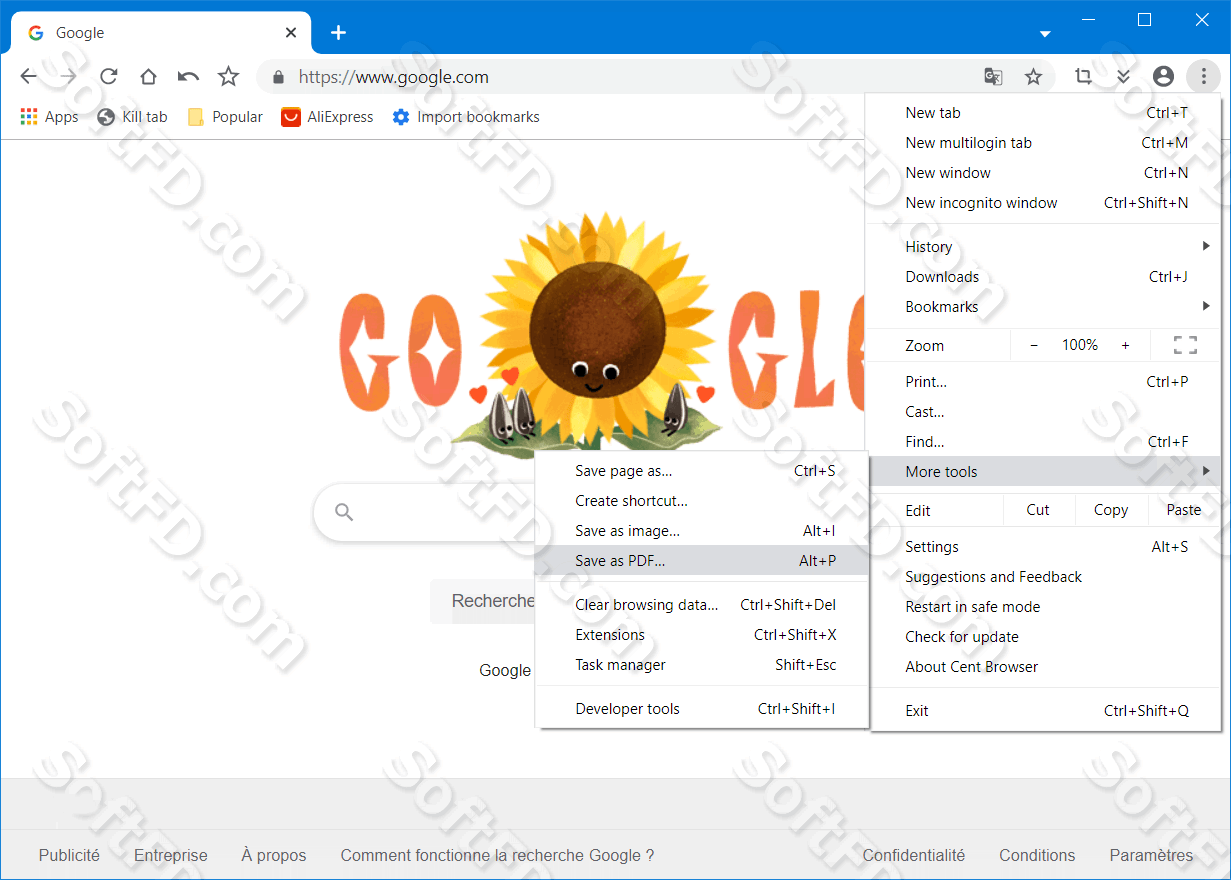Click the À propos footer link
The height and width of the screenshot is (880, 1231).
point(274,856)
